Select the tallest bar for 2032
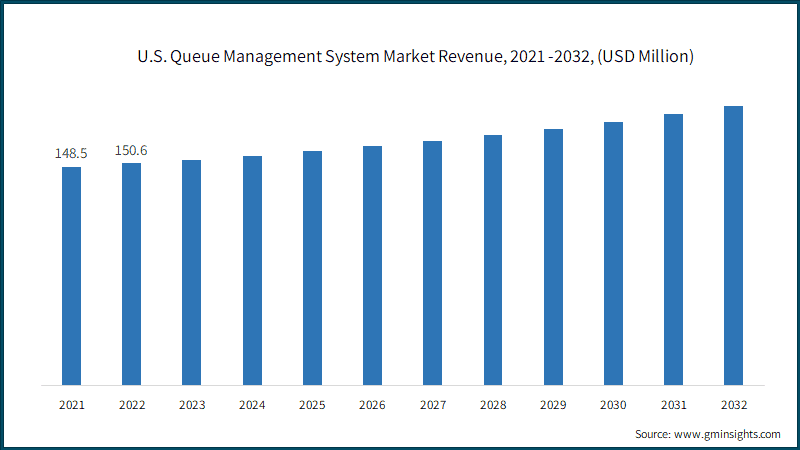Viewport: 800px width, 450px height. pyautogui.click(x=734, y=245)
